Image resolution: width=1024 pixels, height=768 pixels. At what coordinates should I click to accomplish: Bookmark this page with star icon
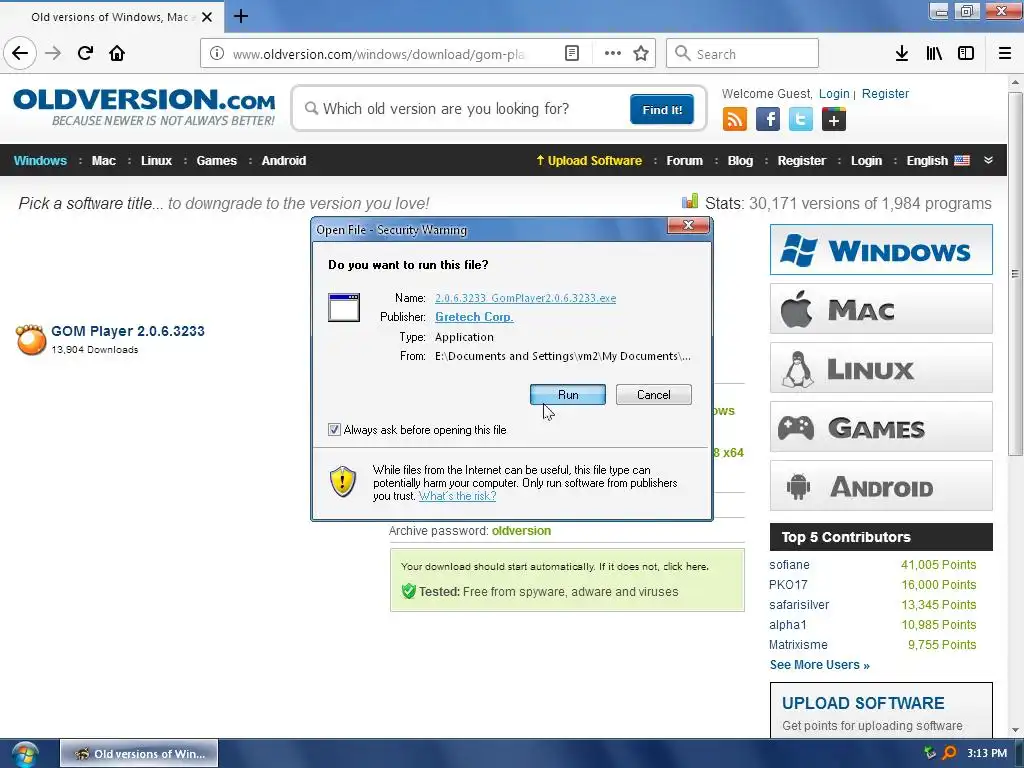(x=641, y=54)
